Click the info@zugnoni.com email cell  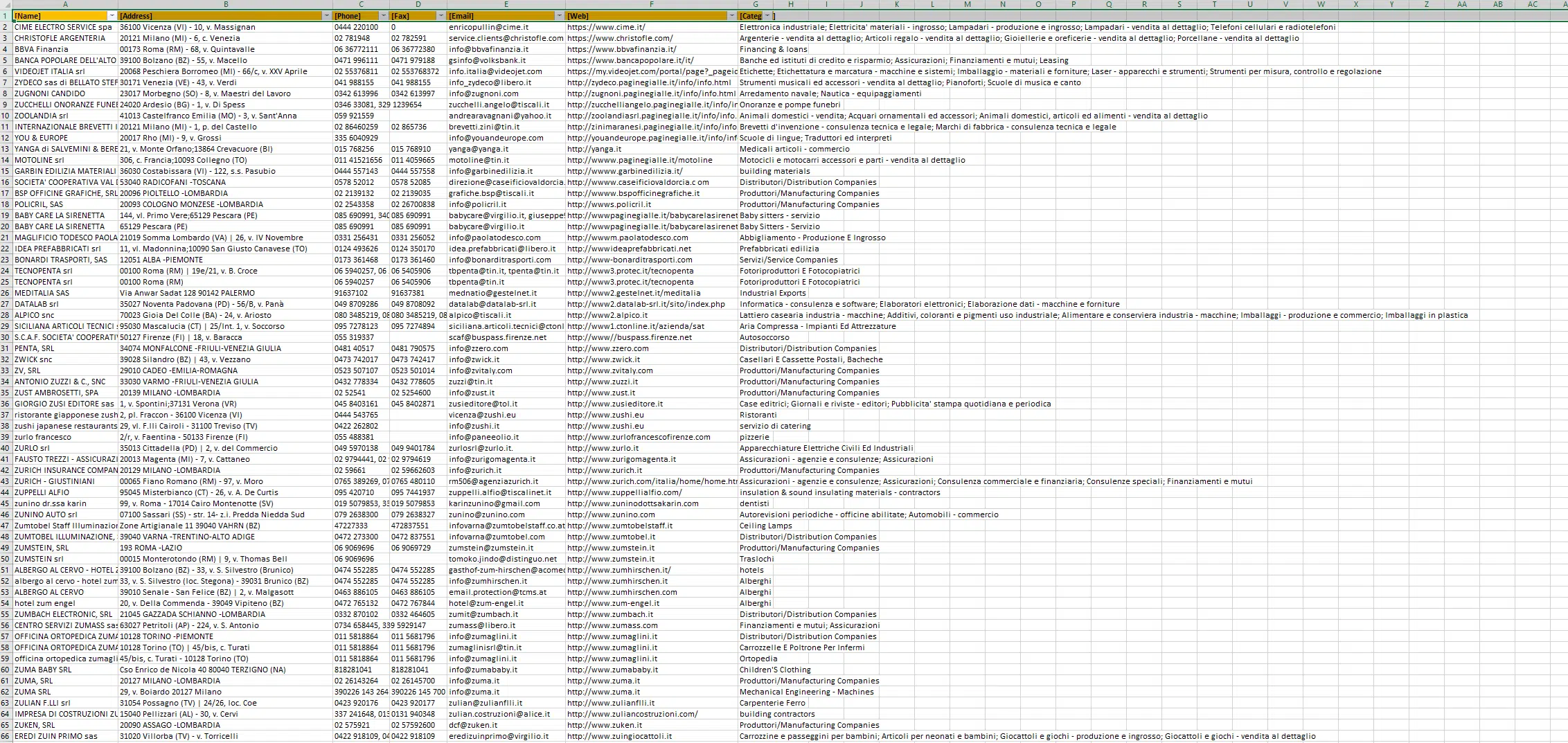(x=506, y=93)
